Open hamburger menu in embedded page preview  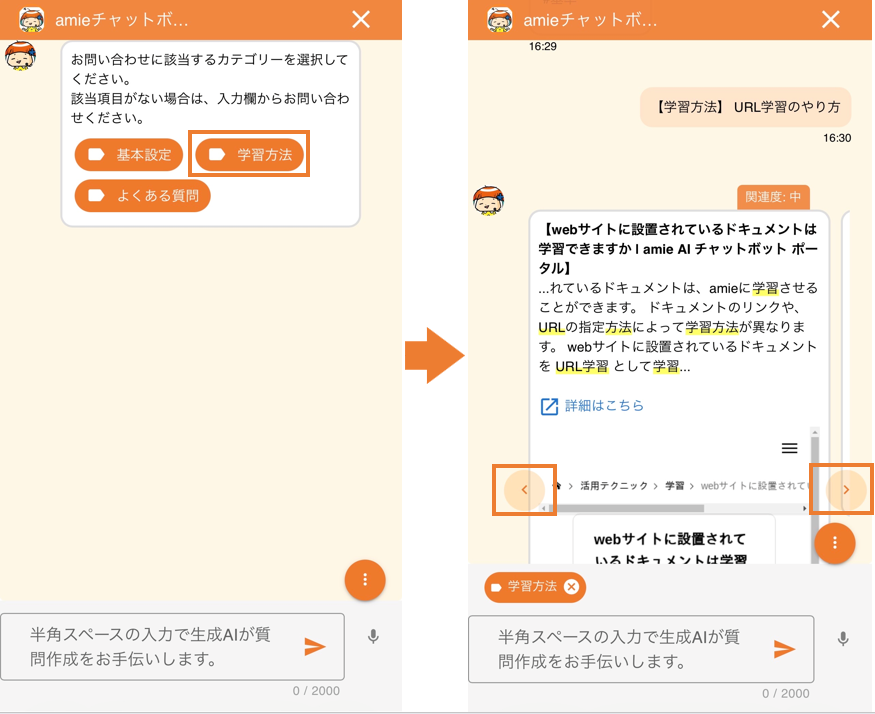pos(789,448)
